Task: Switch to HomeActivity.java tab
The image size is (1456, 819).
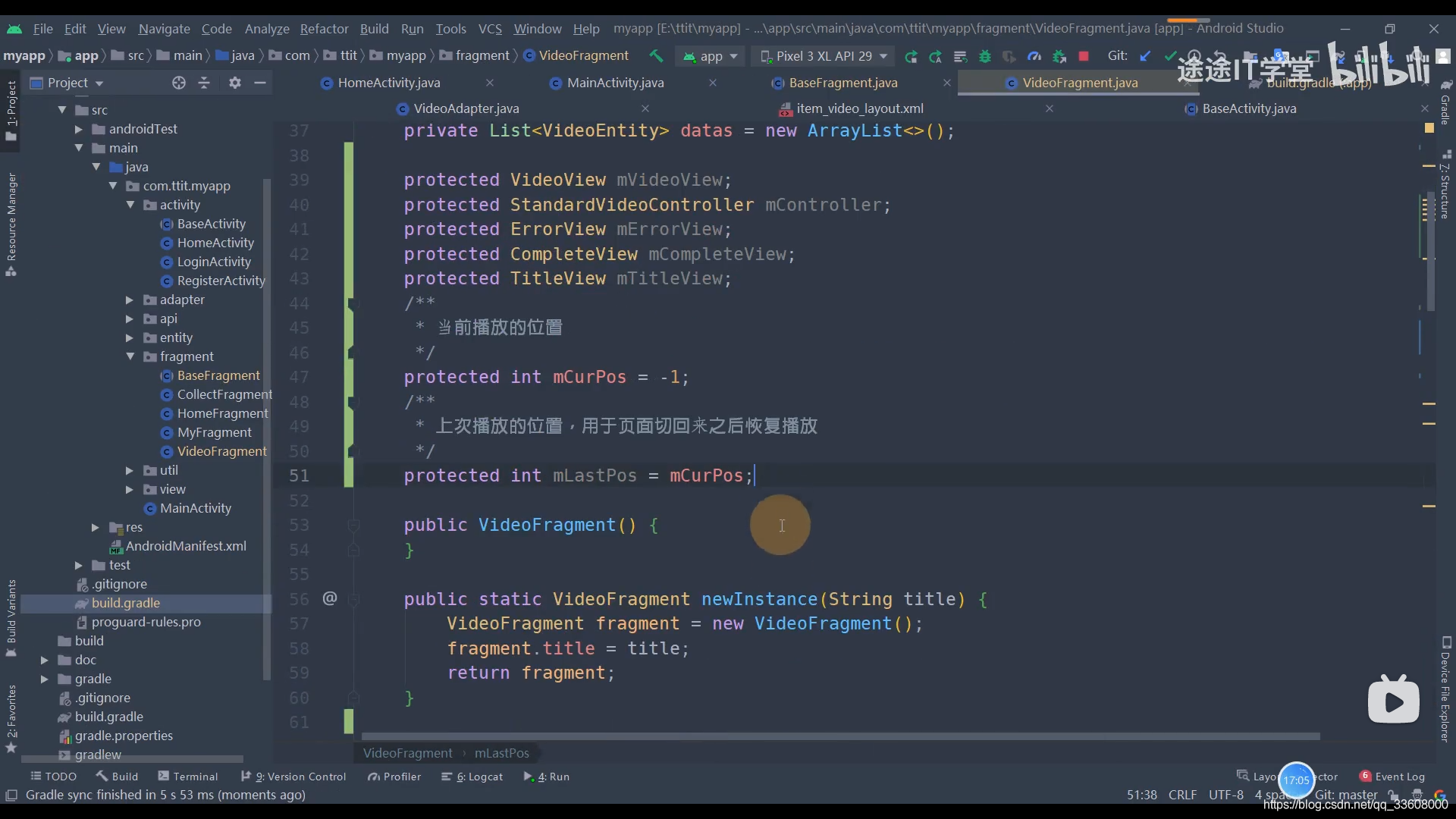Action: pyautogui.click(x=389, y=83)
